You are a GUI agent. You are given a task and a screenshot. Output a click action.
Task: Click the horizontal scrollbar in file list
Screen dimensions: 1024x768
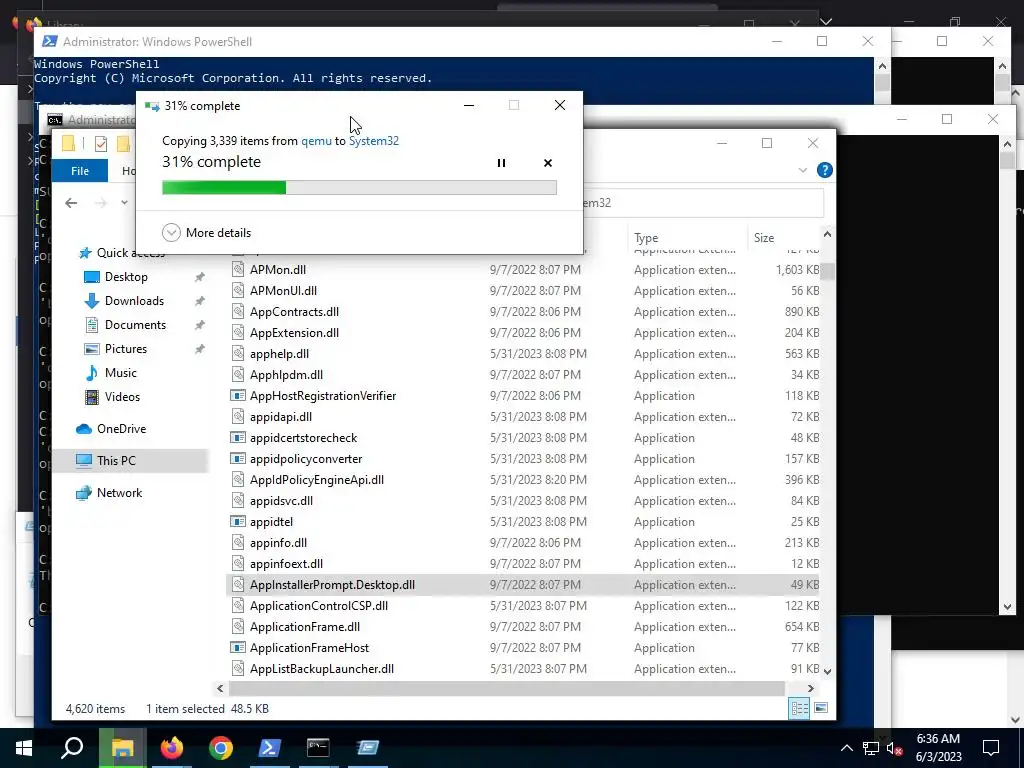point(506,688)
